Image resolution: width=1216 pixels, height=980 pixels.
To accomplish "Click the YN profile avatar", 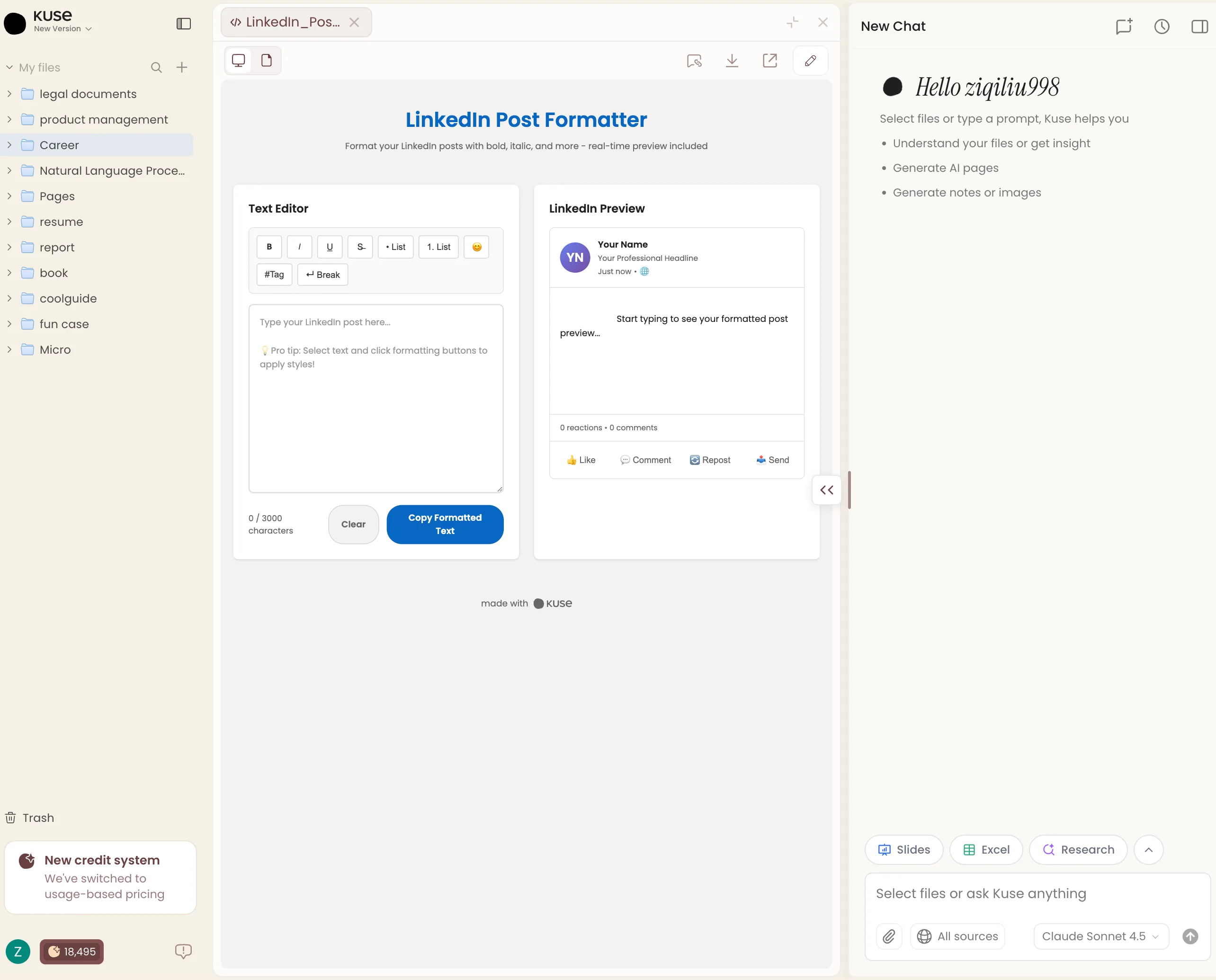I will point(575,258).
